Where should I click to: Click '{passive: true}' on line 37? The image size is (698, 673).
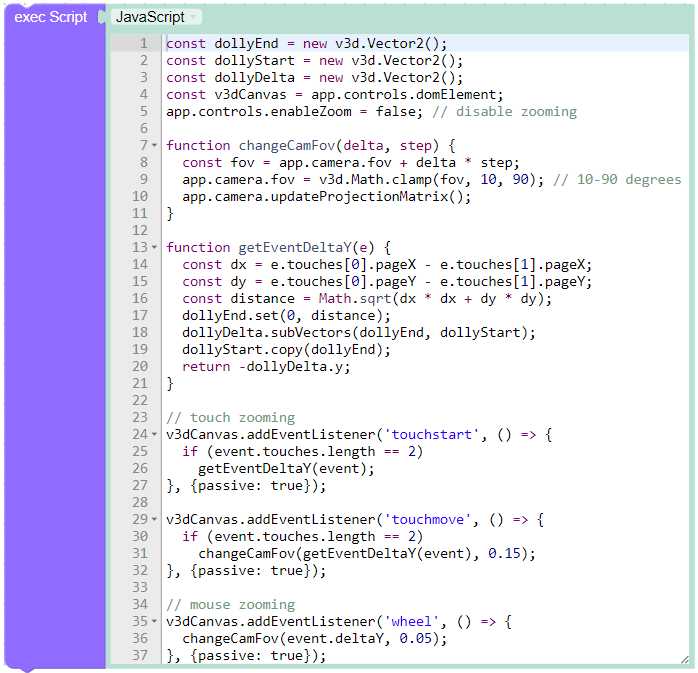pyautogui.click(x=250, y=655)
